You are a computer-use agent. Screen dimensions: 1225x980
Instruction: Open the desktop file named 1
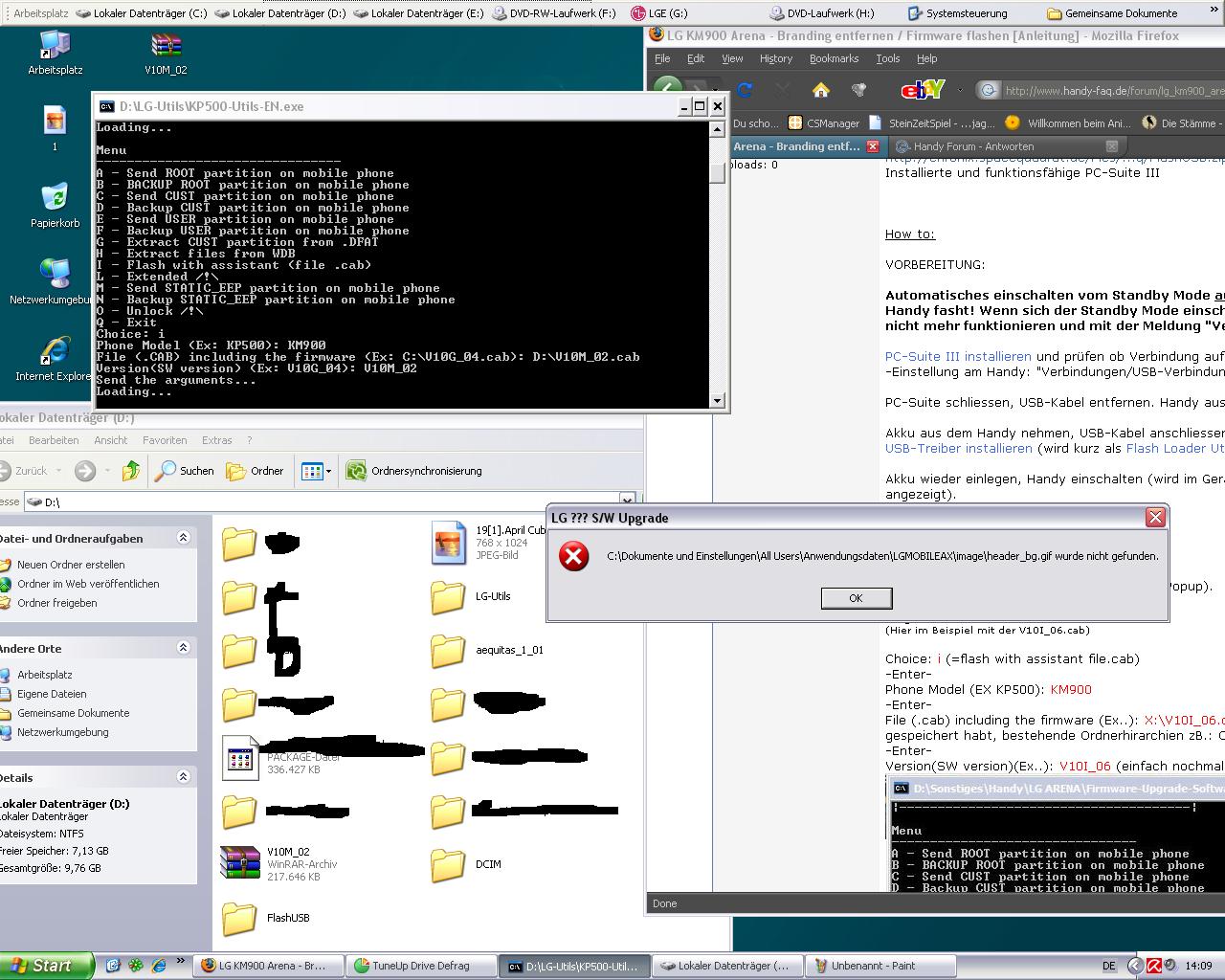pyautogui.click(x=55, y=128)
